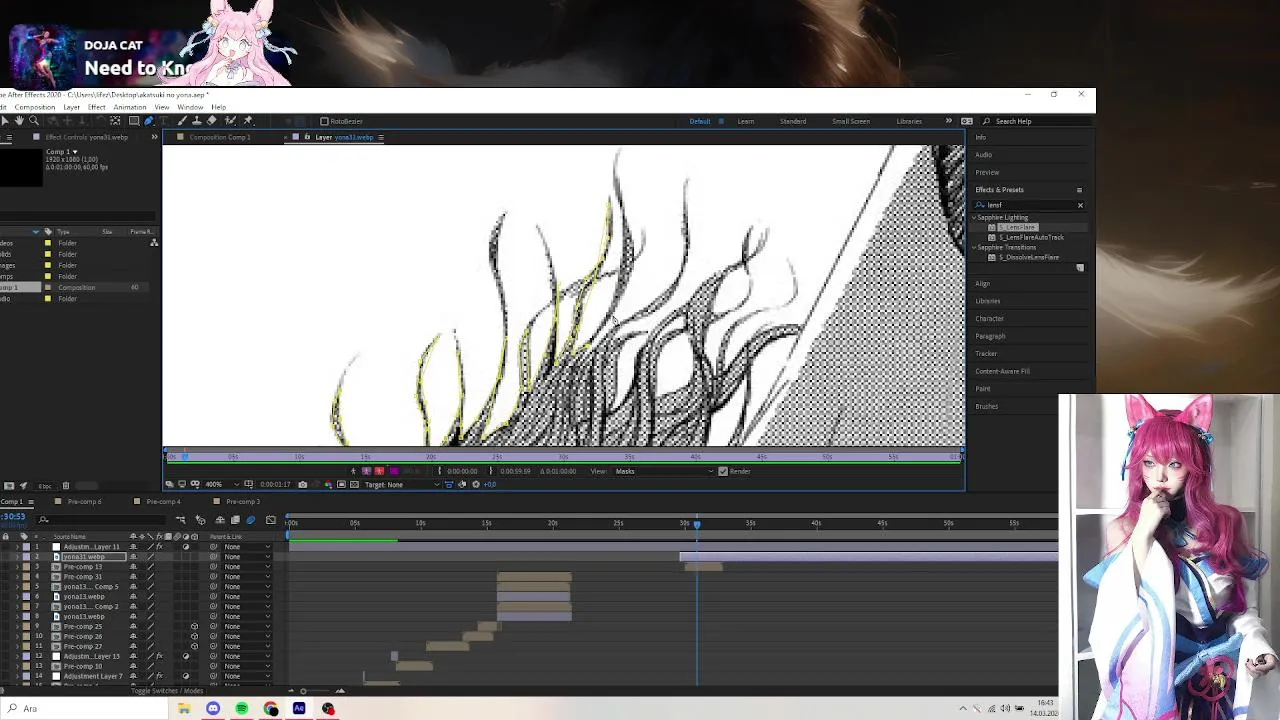Open the Target None dropdown
1280x720 pixels.
coord(402,484)
